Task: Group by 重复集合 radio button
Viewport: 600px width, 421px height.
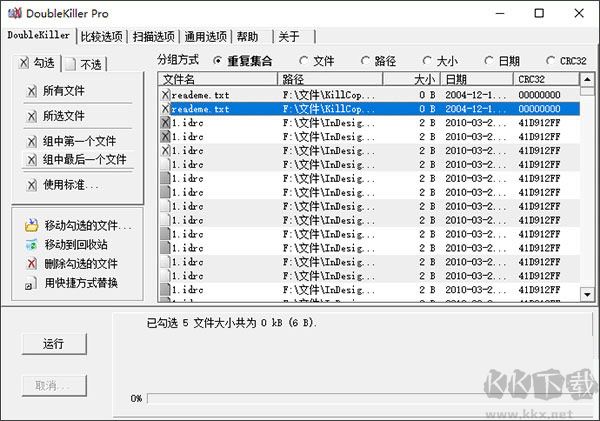Action: 217,61
